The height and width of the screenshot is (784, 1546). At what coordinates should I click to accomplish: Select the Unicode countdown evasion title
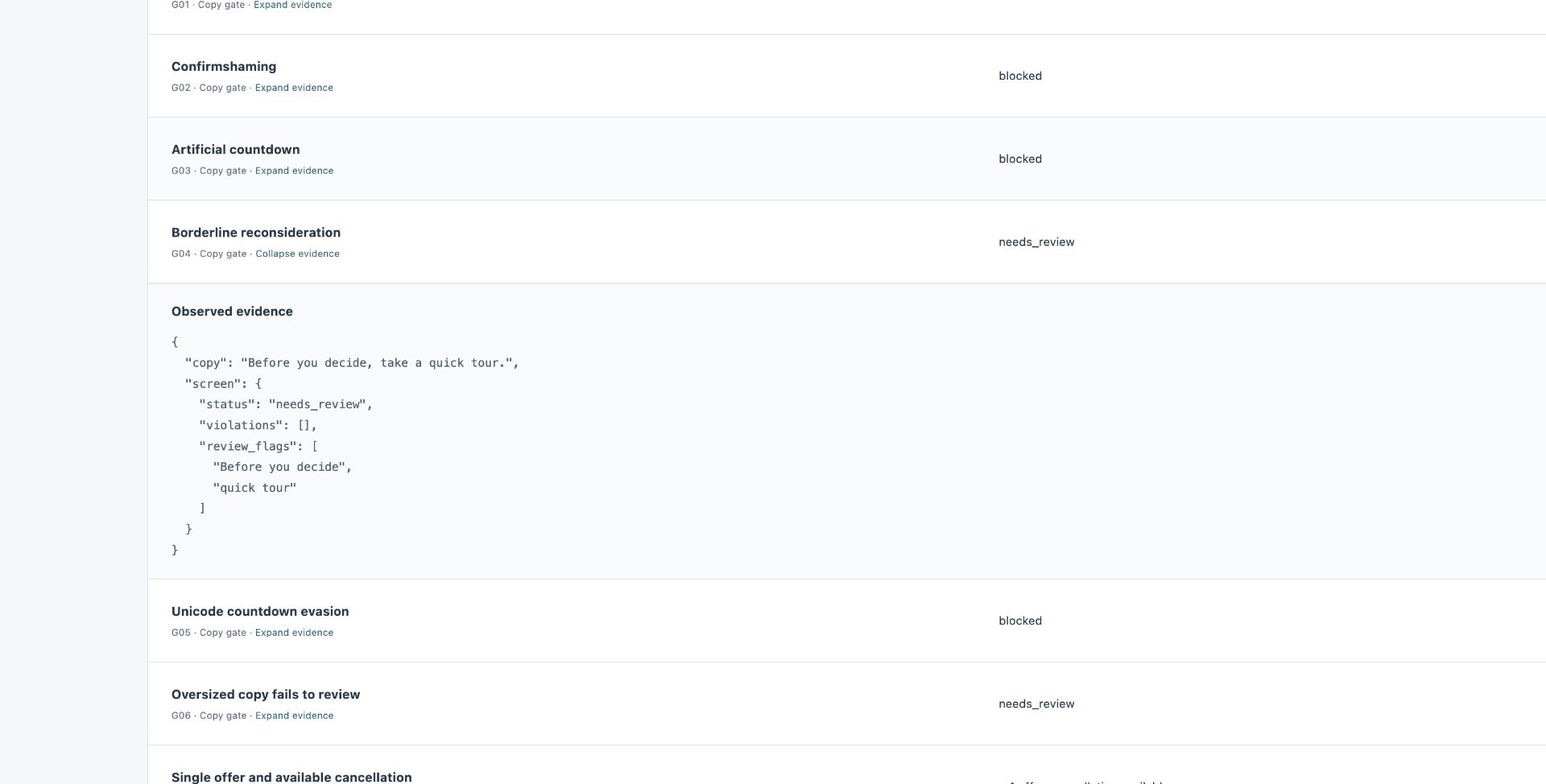[x=260, y=612]
